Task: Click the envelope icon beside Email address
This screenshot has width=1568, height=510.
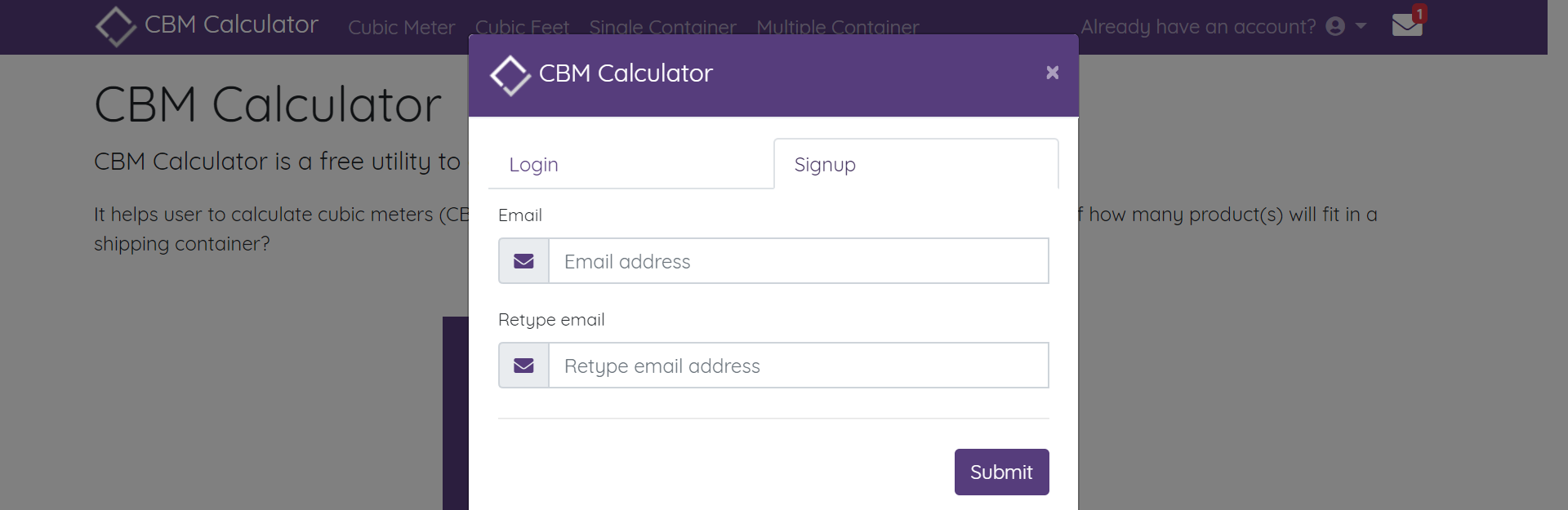Action: [x=523, y=261]
